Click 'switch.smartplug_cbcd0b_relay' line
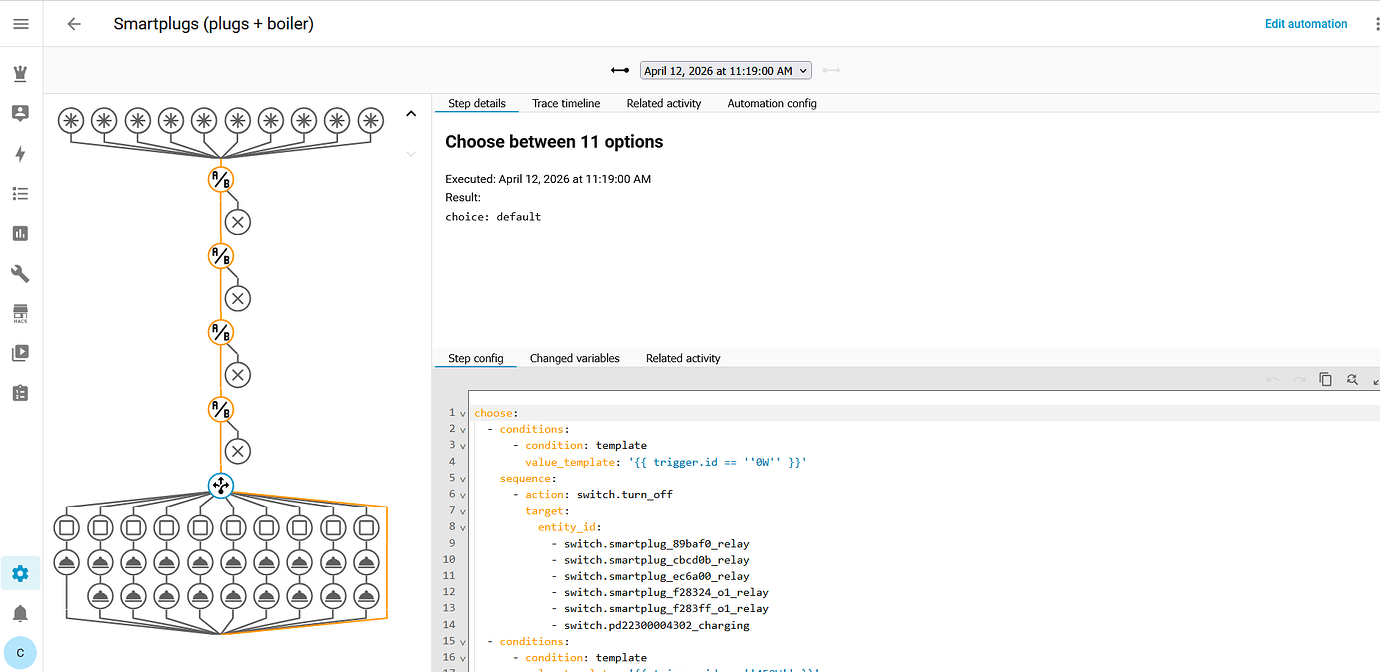Viewport: 1380px width, 672px height. (x=656, y=560)
